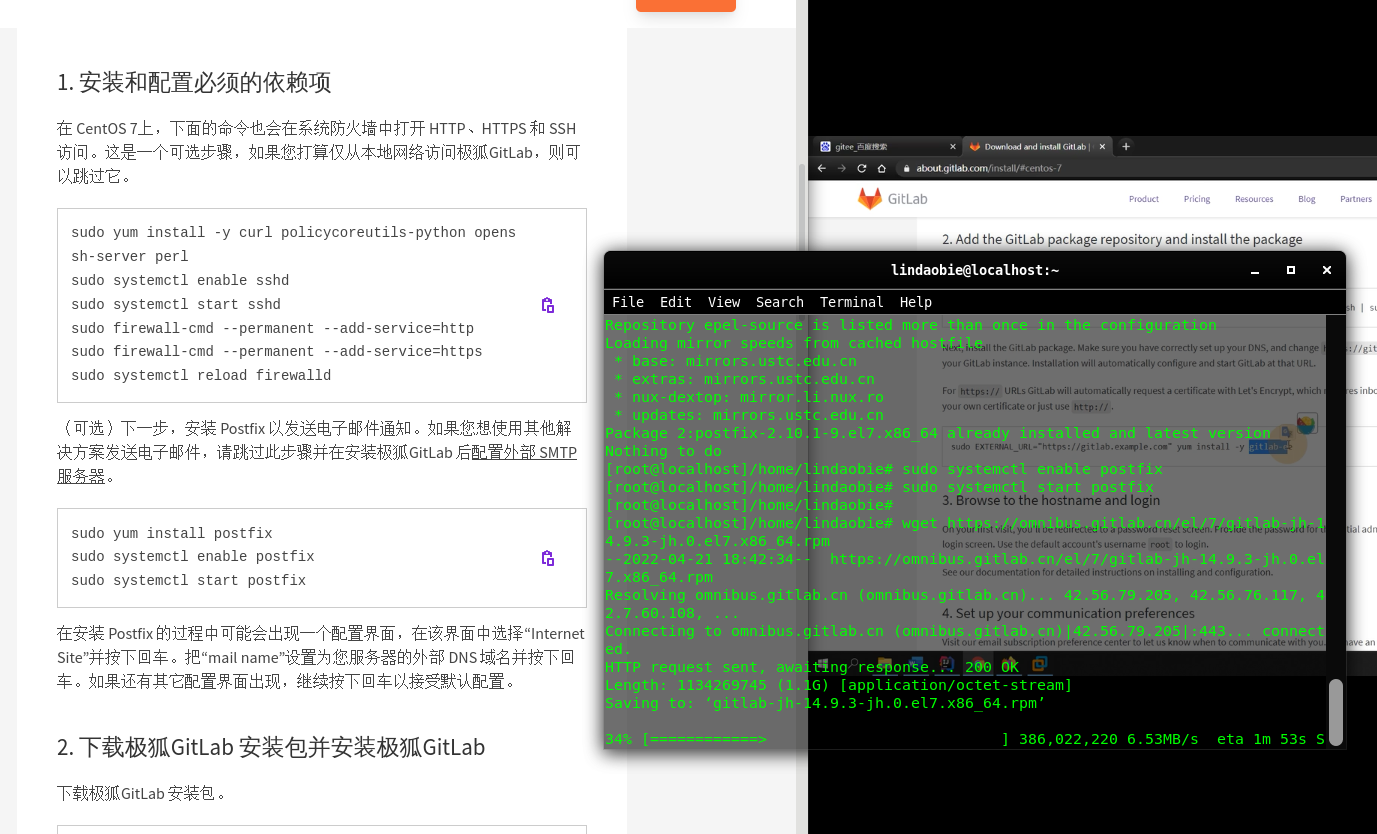Viewport: 1377px width, 834px height.
Task: Copy the yum install curl code block
Action: tap(548, 305)
